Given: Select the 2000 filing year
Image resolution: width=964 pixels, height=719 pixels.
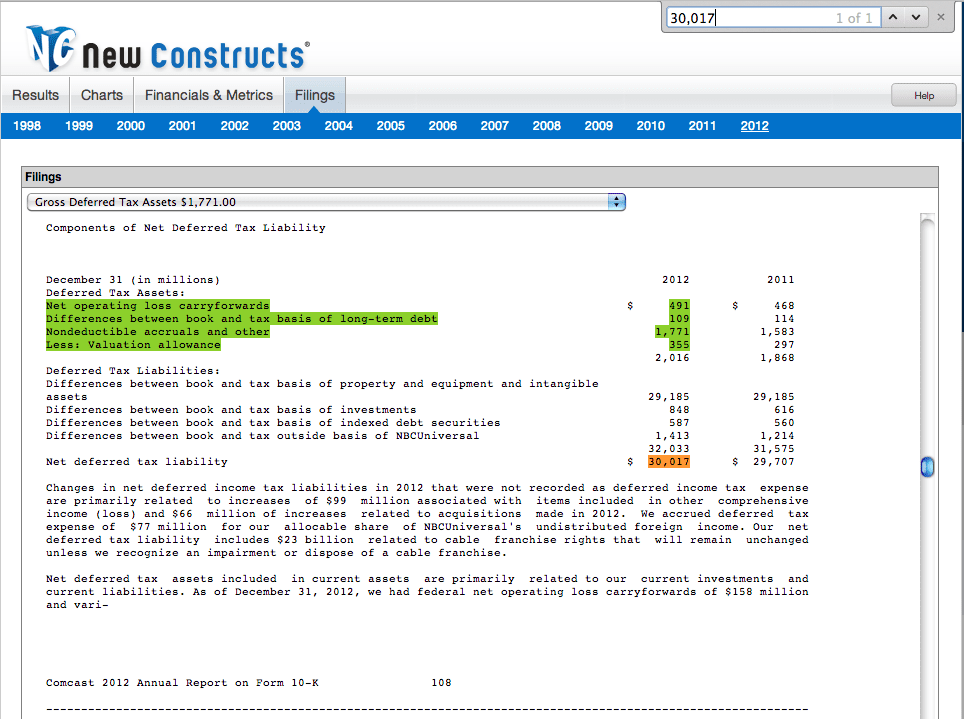Looking at the screenshot, I should pyautogui.click(x=131, y=126).
